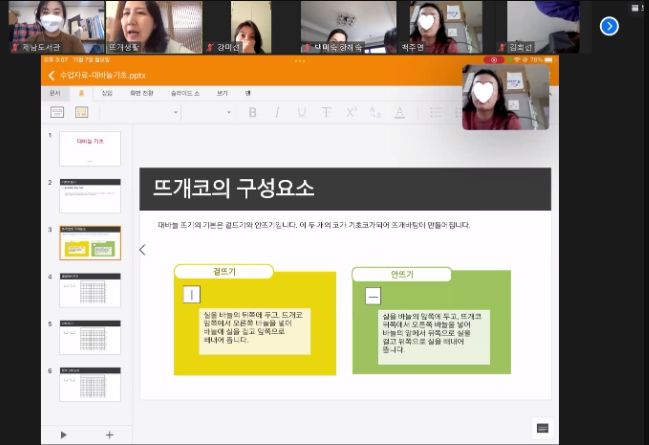This screenshot has width=649, height=445.
Task: Collapse the slide panel with the left chevron
Action: pos(142,249)
